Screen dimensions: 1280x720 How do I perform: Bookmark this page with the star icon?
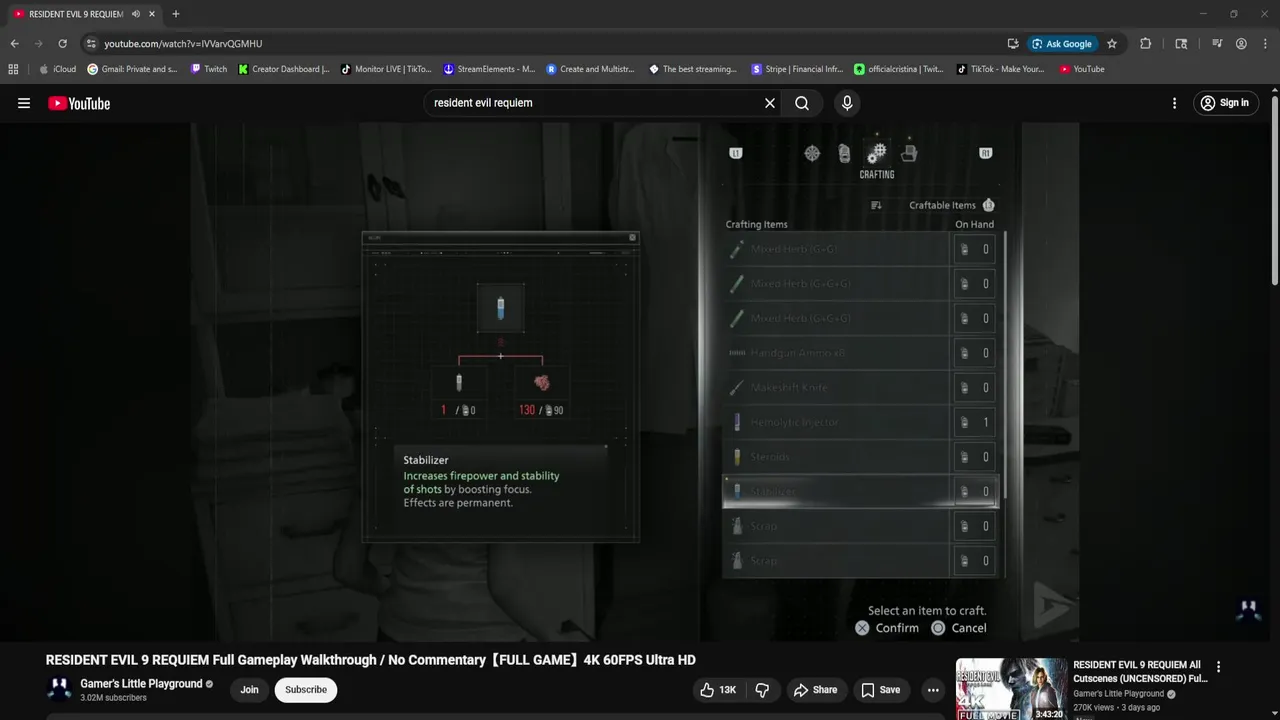(x=1112, y=44)
